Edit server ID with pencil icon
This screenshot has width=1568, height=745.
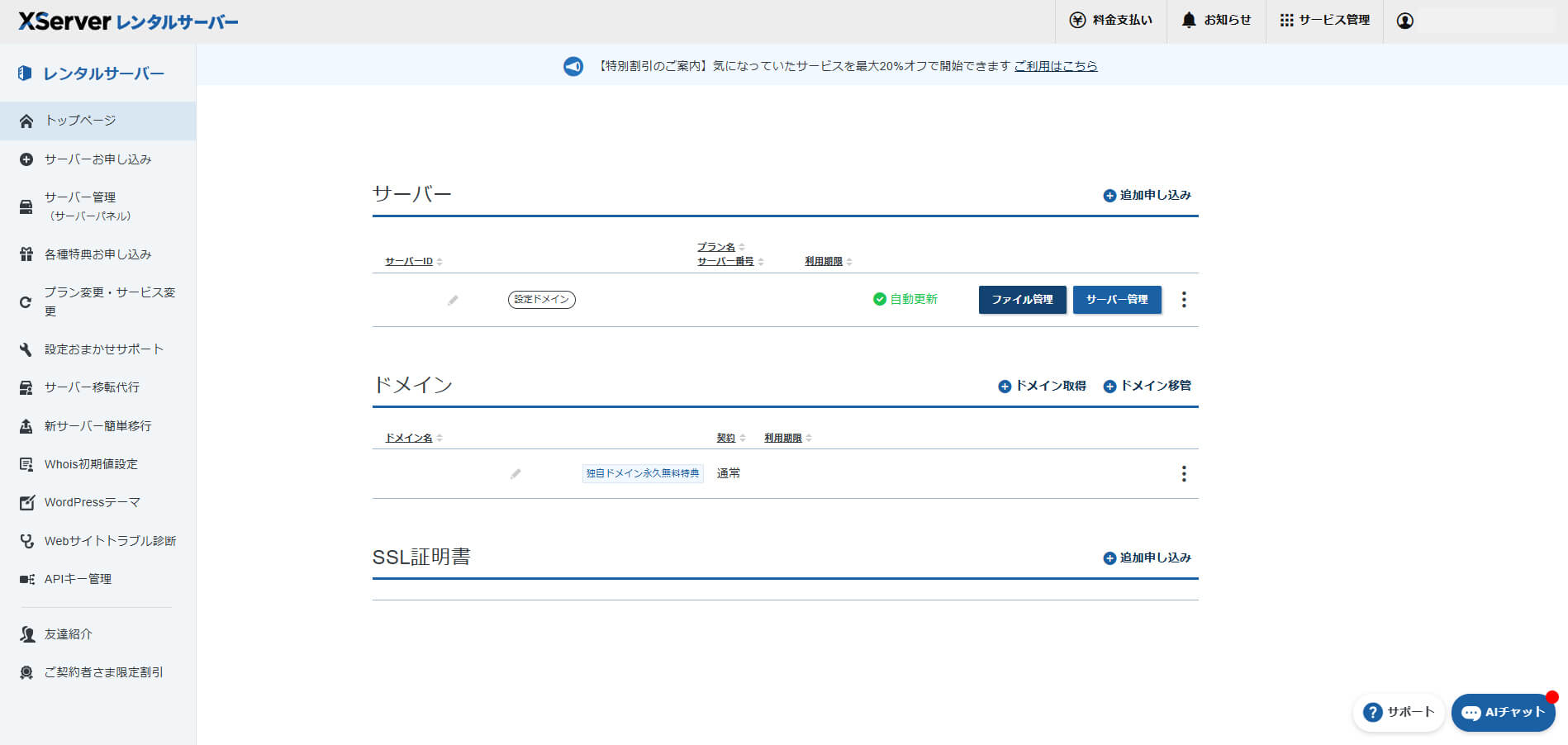[453, 300]
